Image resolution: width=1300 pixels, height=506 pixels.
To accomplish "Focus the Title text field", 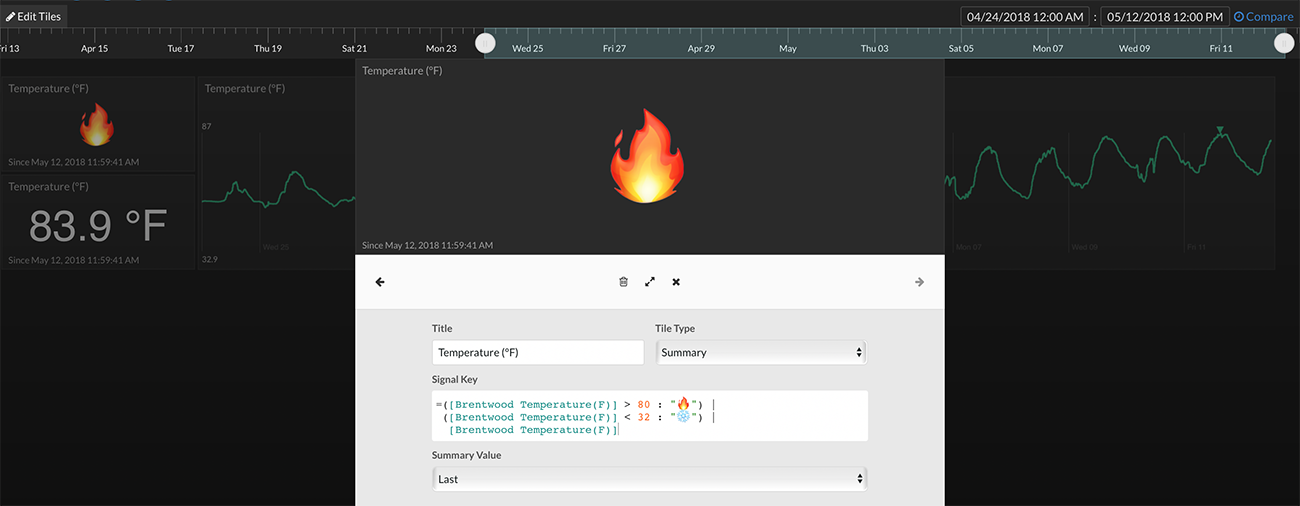I will pos(538,352).
